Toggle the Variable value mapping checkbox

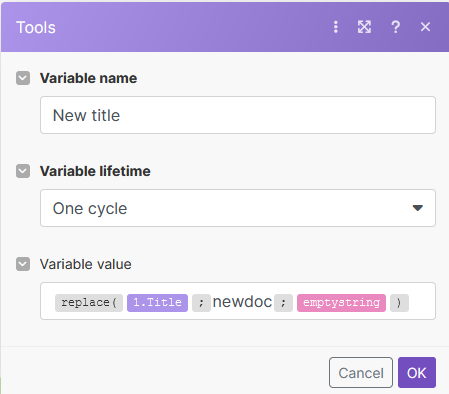click(x=23, y=264)
